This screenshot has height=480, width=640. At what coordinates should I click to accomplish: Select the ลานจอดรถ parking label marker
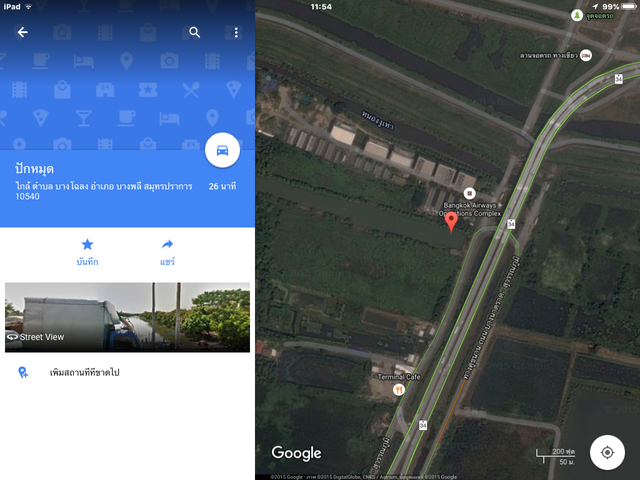pyautogui.click(x=586, y=55)
